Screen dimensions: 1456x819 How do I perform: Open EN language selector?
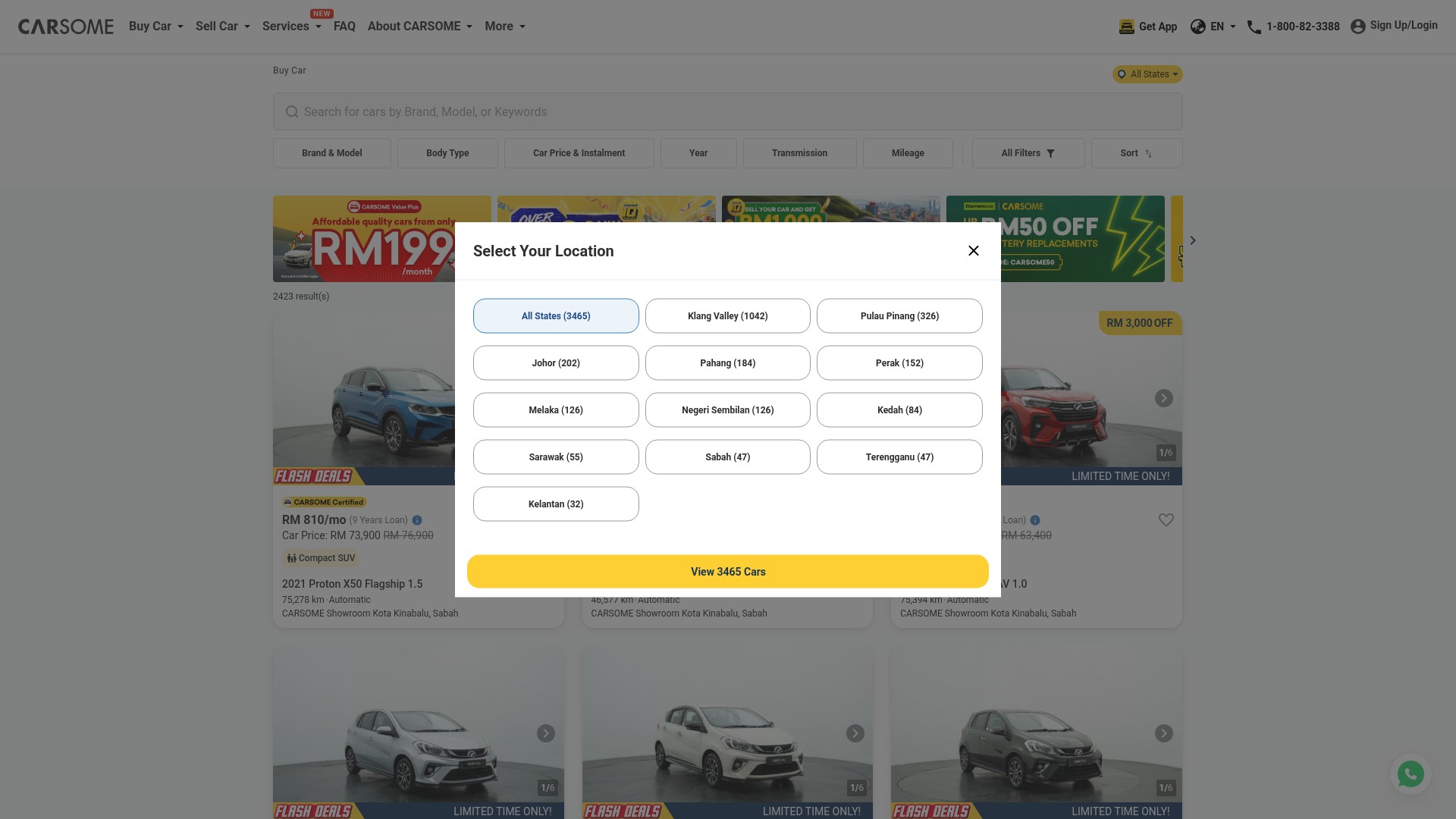(1213, 27)
